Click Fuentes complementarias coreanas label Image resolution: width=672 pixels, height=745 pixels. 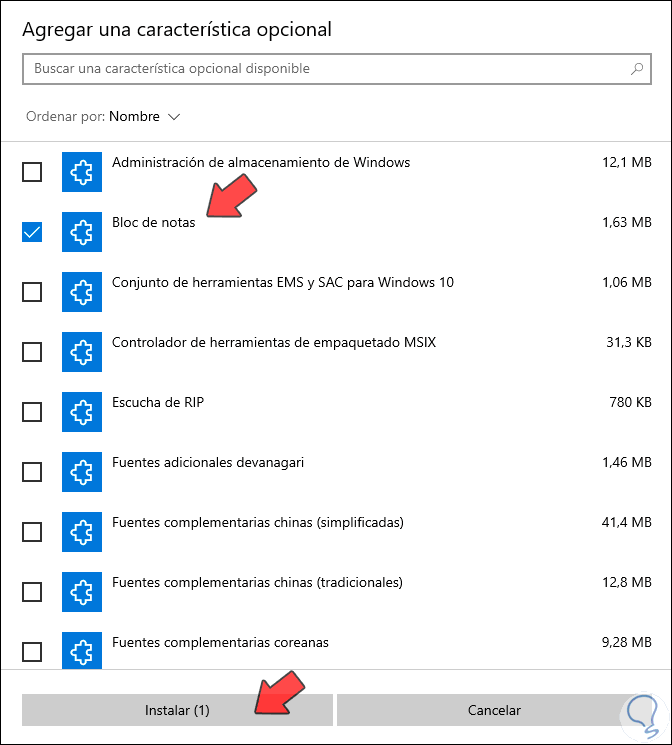click(x=220, y=642)
